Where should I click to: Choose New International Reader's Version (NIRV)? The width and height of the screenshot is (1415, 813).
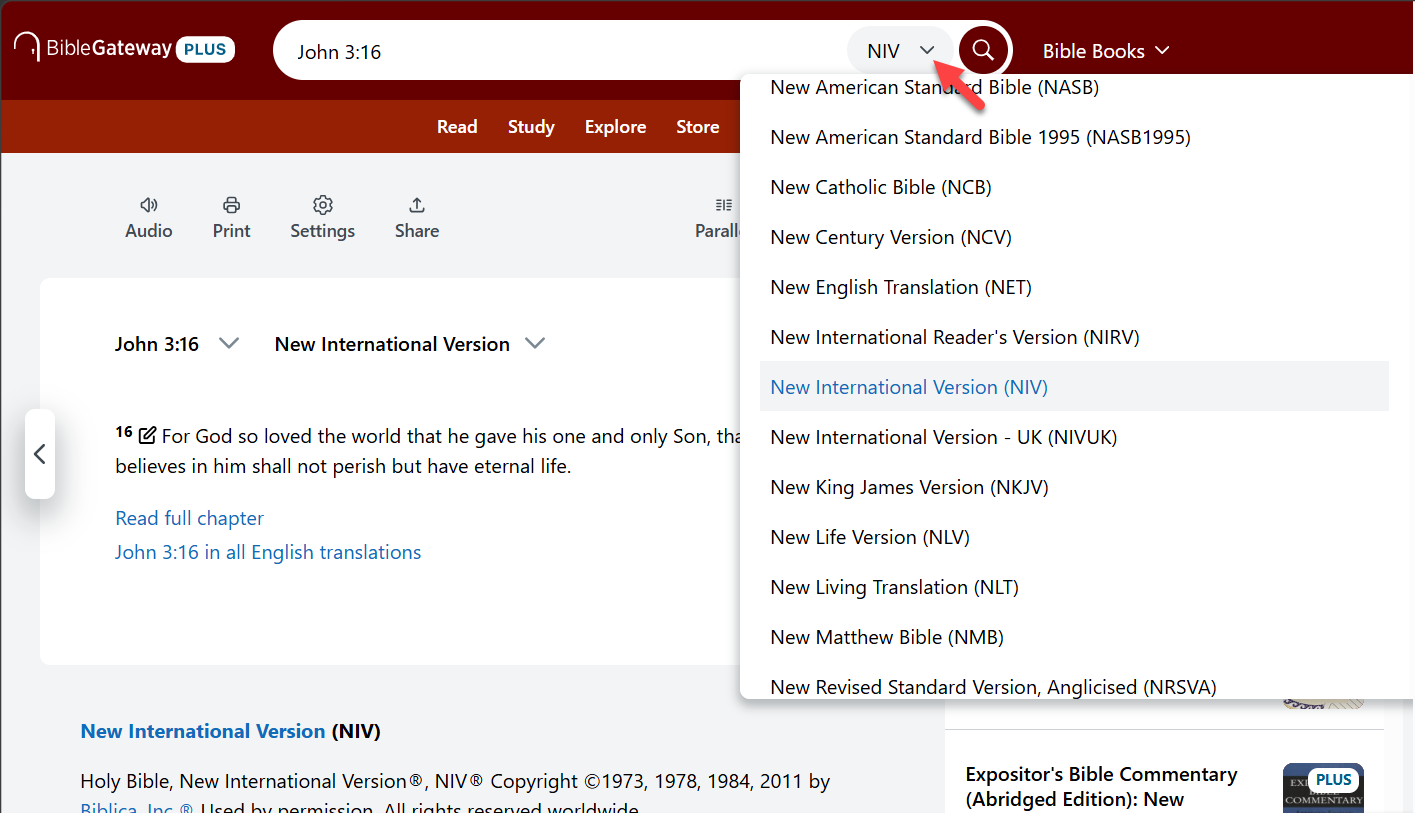[1074, 337]
